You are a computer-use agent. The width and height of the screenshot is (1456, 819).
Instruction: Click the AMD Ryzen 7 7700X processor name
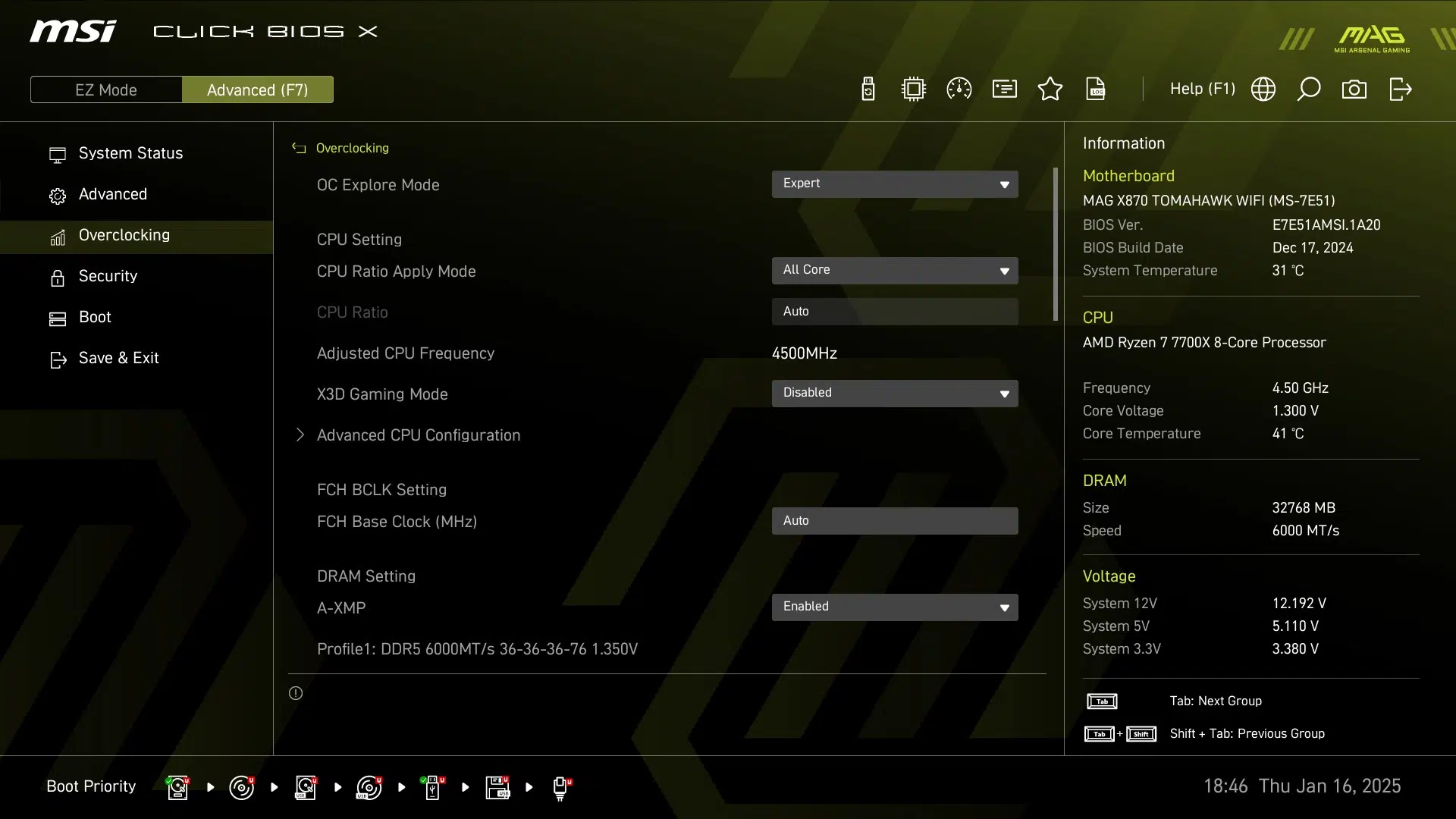click(x=1204, y=343)
